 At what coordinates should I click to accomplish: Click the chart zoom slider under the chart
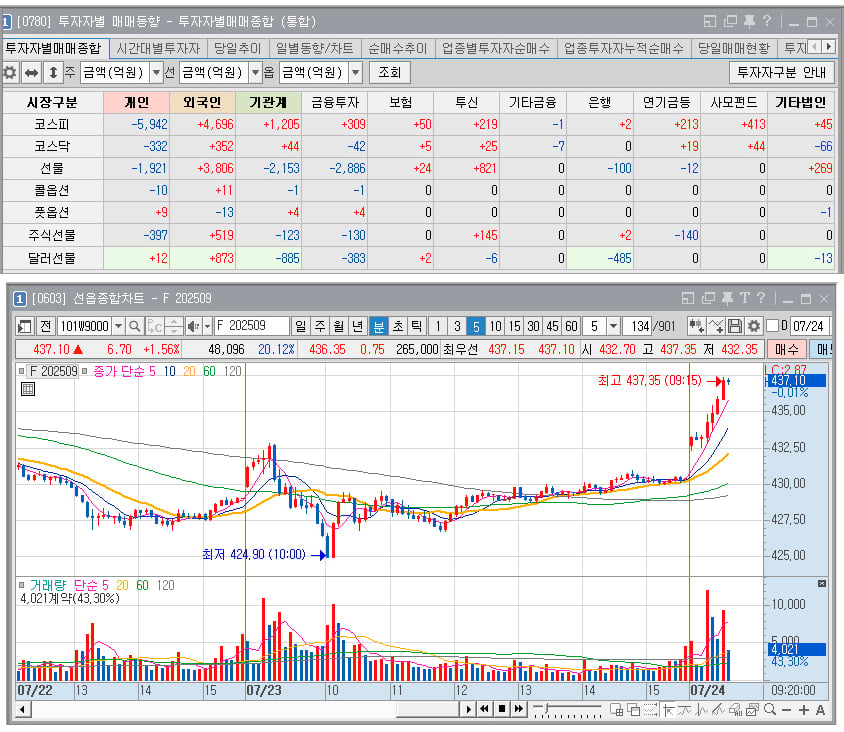click(x=567, y=709)
